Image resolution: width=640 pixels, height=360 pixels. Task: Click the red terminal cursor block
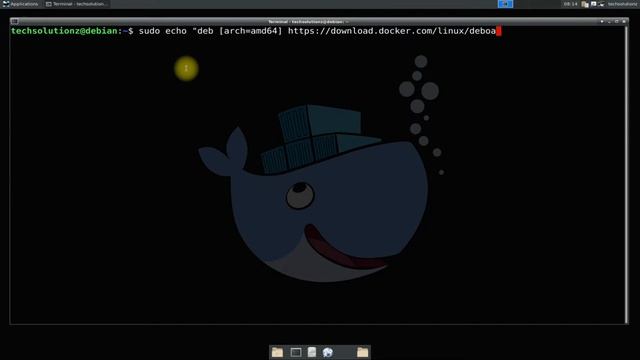click(499, 31)
